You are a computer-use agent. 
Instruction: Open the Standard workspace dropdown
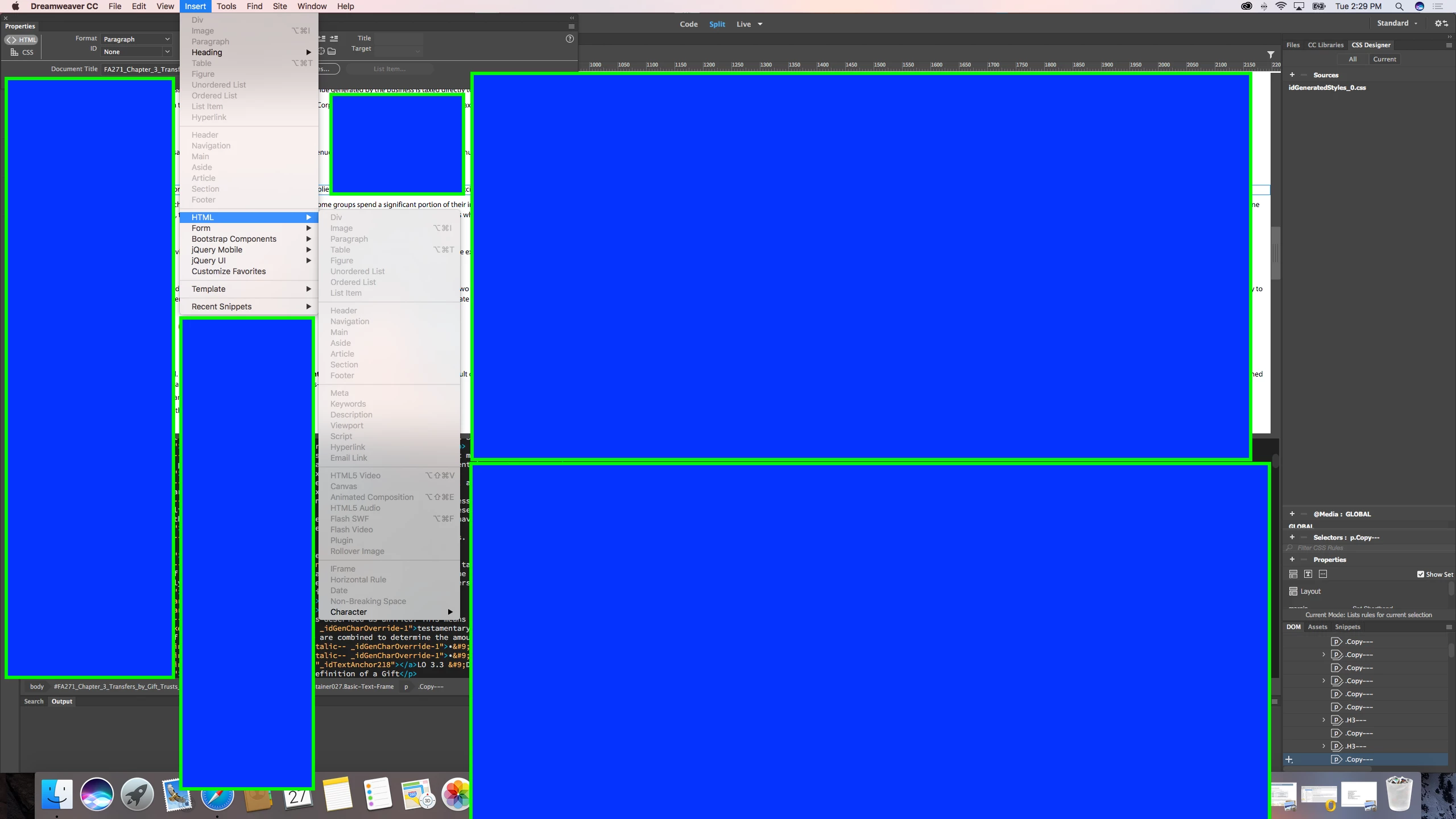(1397, 23)
